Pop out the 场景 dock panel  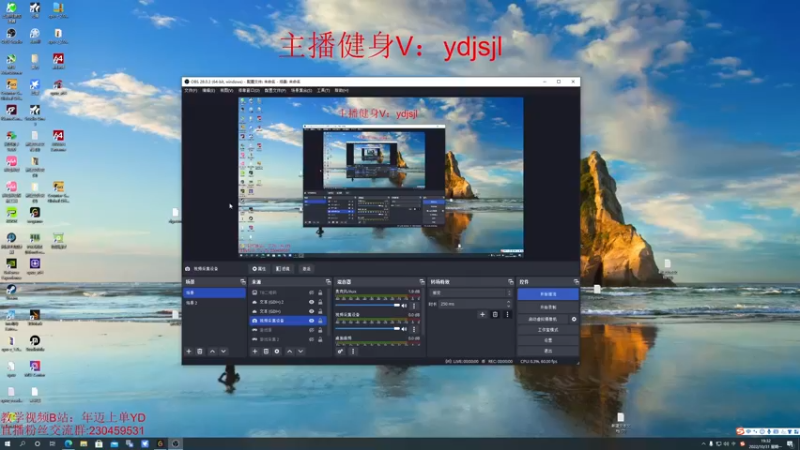243,282
